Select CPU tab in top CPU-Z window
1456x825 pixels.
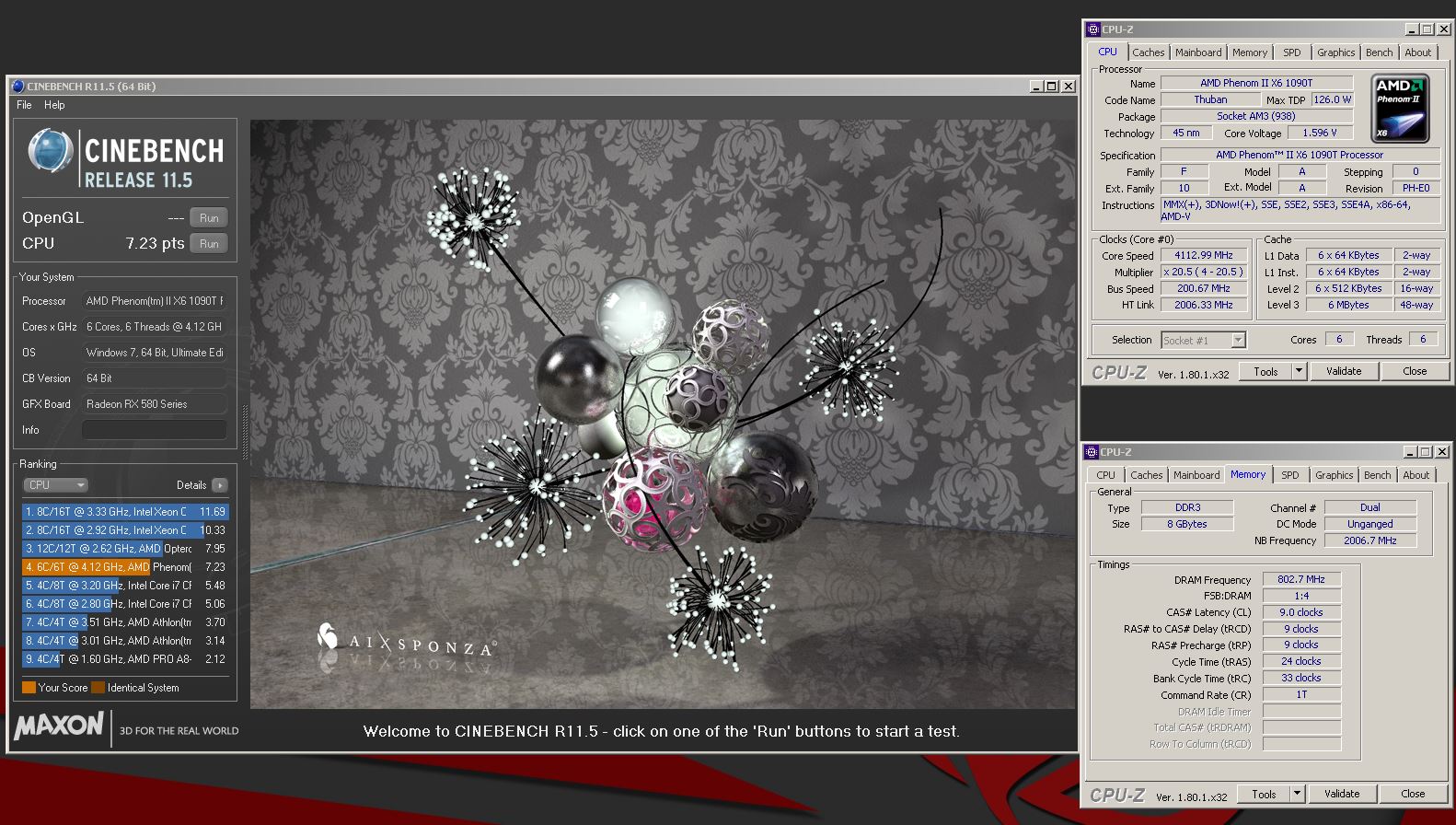[1107, 52]
